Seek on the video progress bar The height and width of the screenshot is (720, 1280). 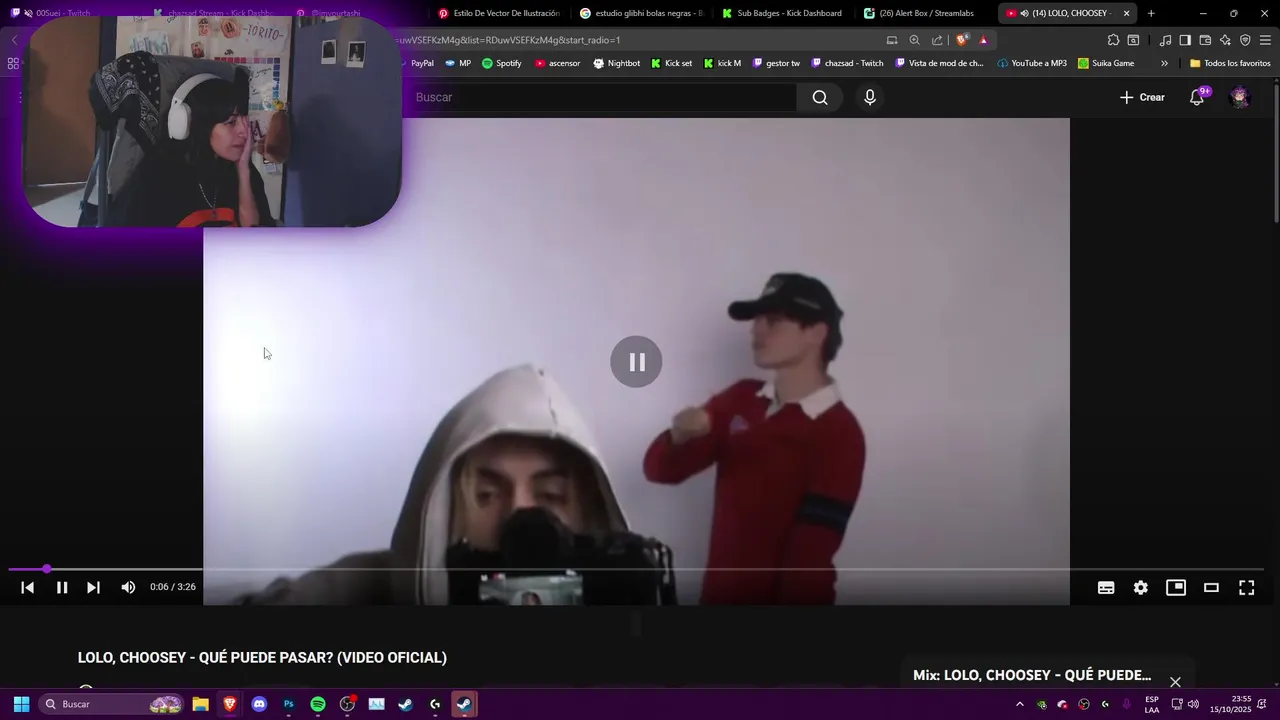tap(636, 569)
